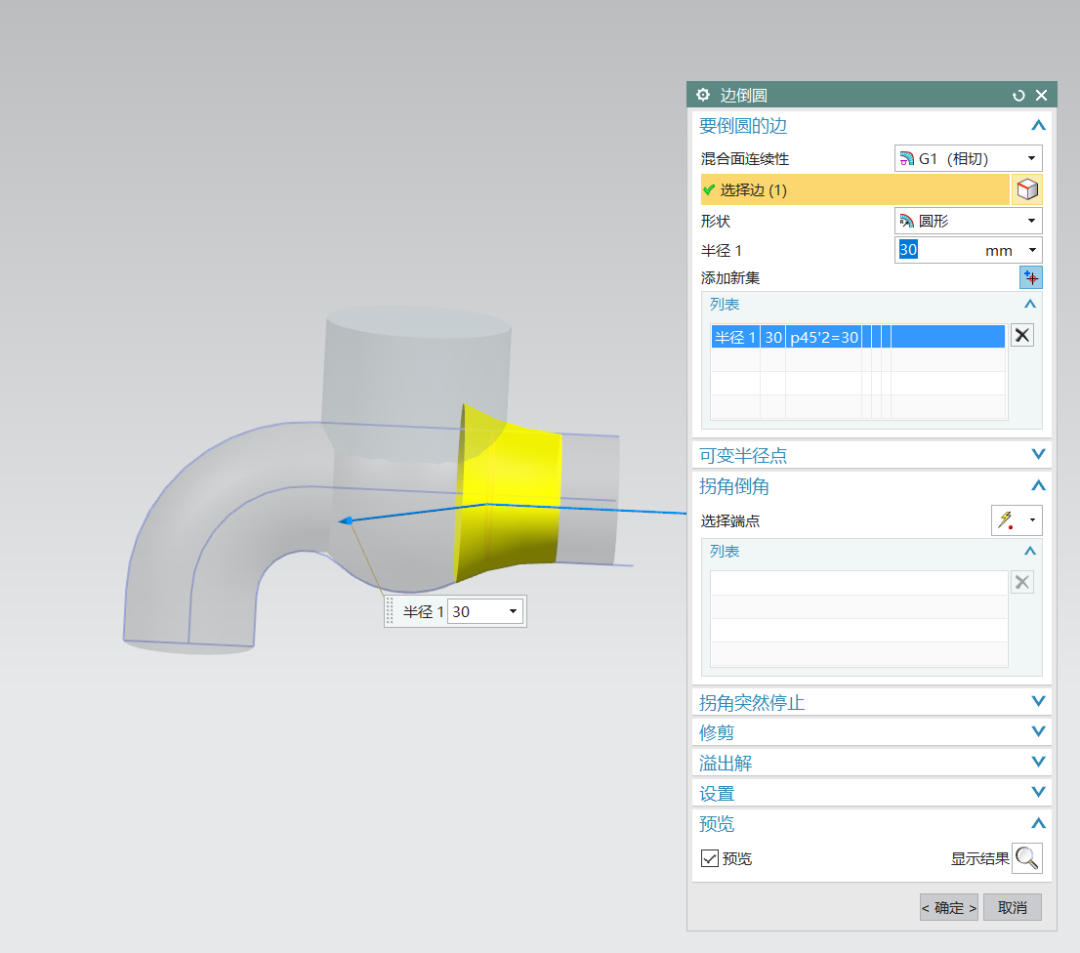Image resolution: width=1080 pixels, height=953 pixels.
Task: Open the 选择端点 point type dropdown arrow
Action: (1032, 520)
